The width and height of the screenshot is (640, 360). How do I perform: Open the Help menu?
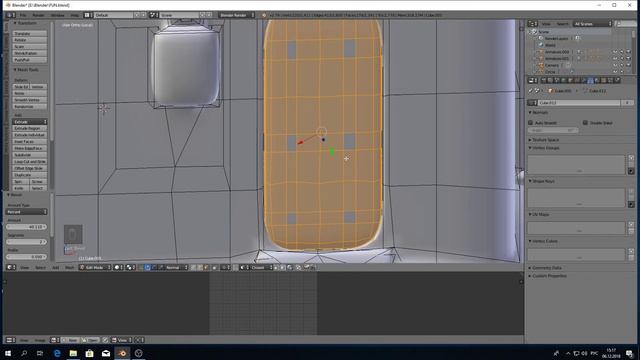(x=75, y=15)
